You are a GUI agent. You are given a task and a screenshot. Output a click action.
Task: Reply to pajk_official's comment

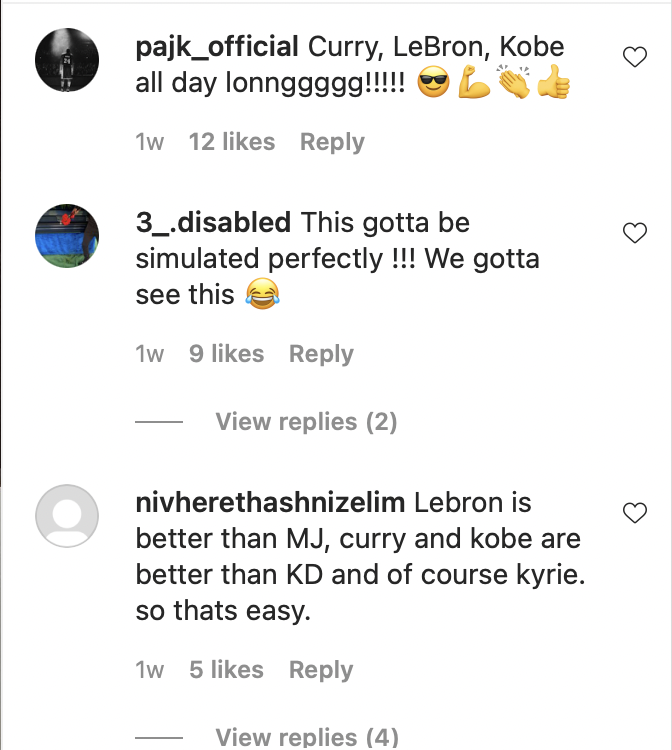332,142
